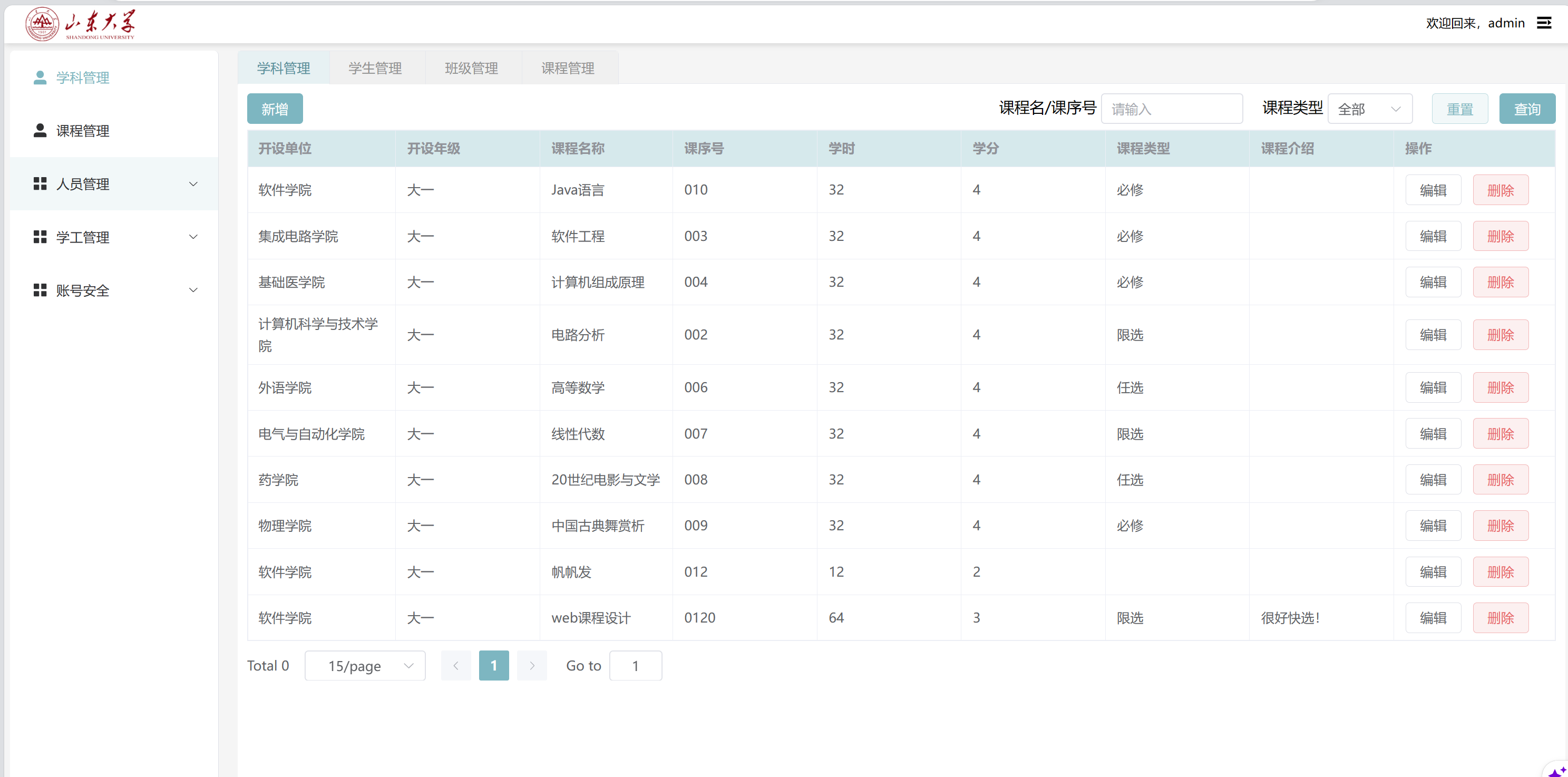Image resolution: width=1568 pixels, height=777 pixels.
Task: Click the 重置 button
Action: (1460, 109)
